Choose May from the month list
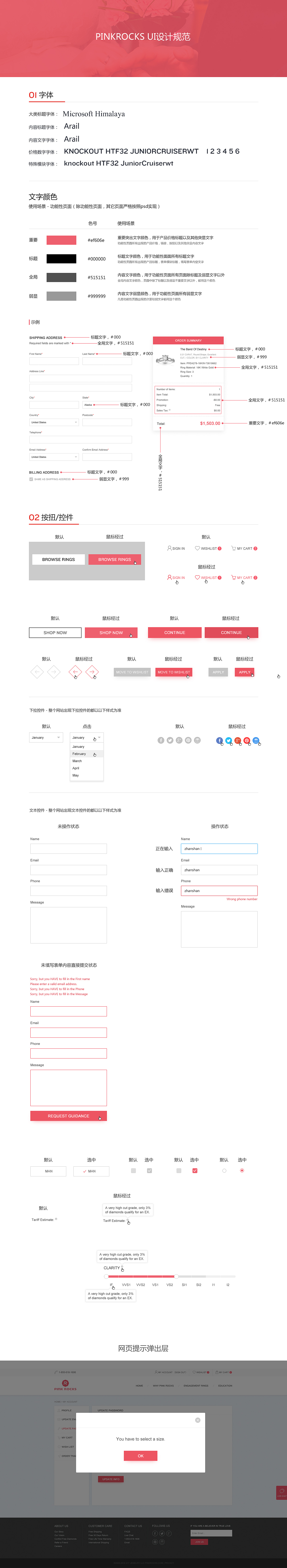This screenshot has height=1568, width=287. click(x=86, y=776)
